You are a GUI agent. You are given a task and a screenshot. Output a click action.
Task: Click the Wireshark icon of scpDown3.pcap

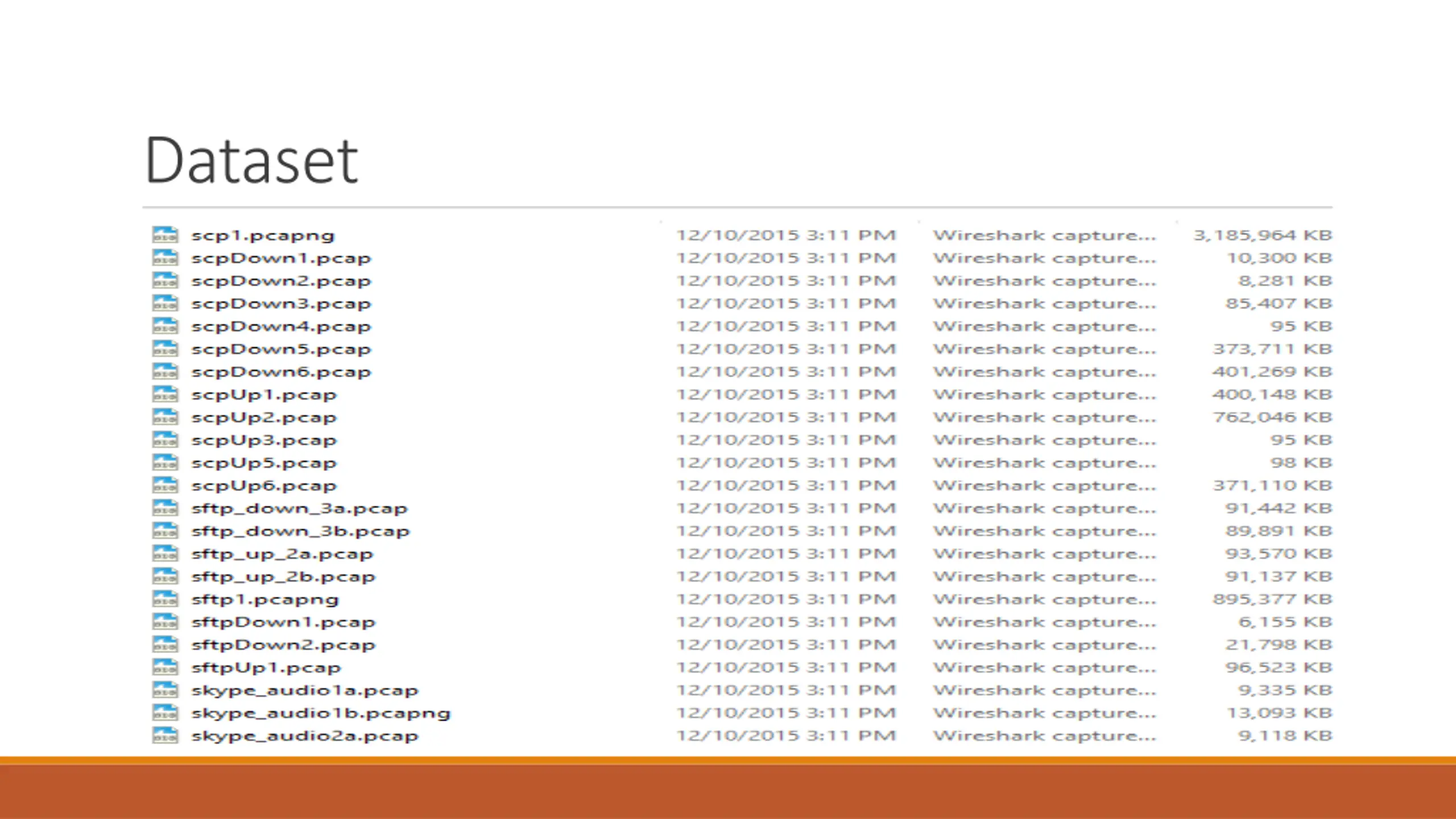click(165, 303)
